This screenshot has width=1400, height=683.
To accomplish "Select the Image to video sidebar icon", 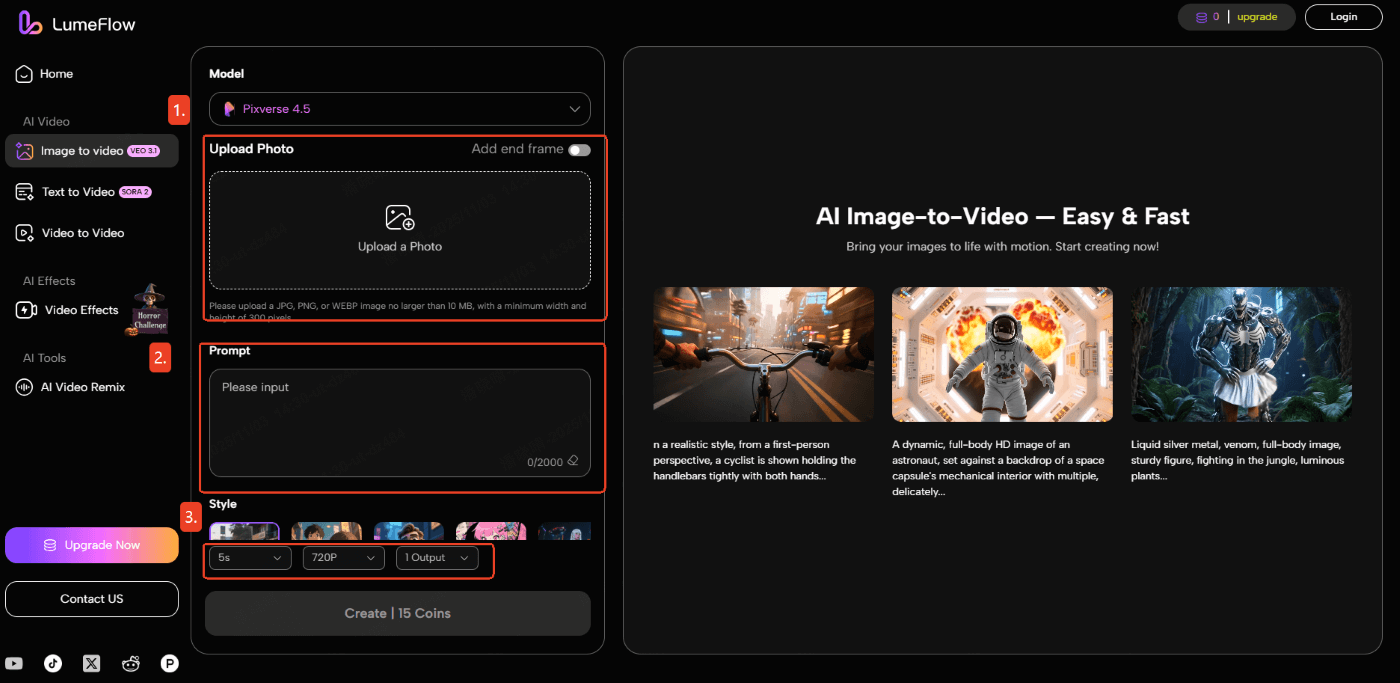I will point(23,150).
